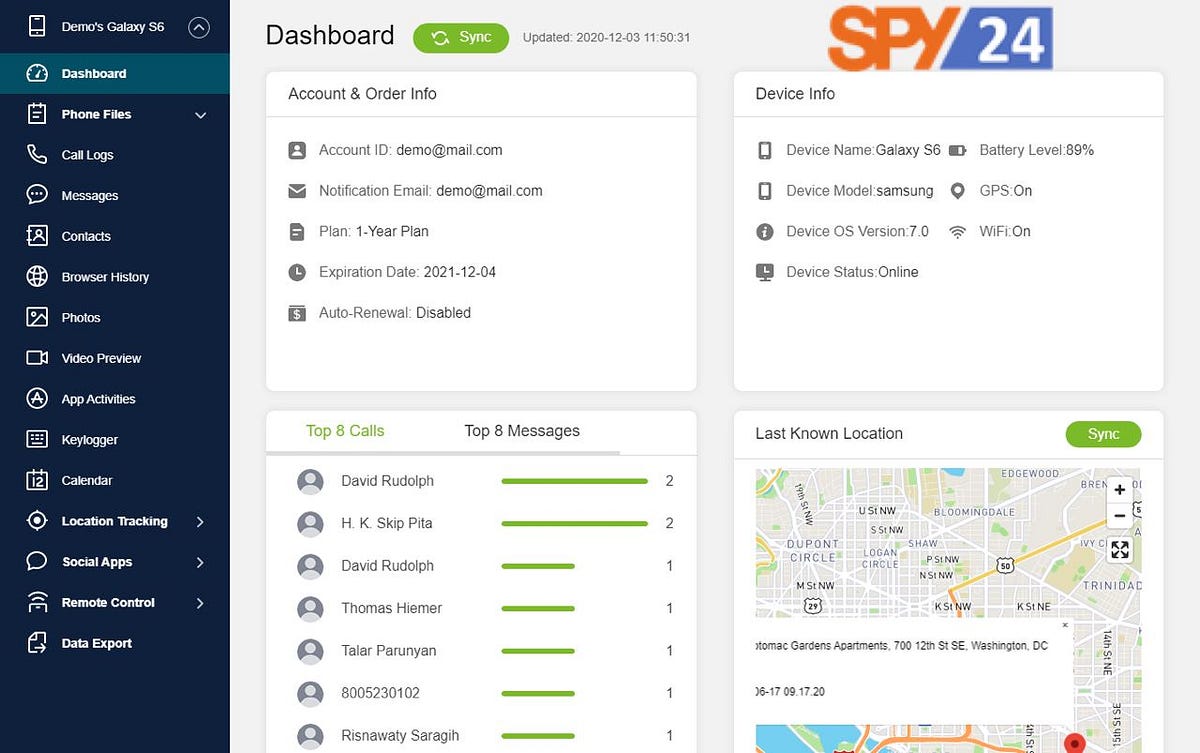
Task: Sync the Last Known Location data
Action: tap(1103, 434)
